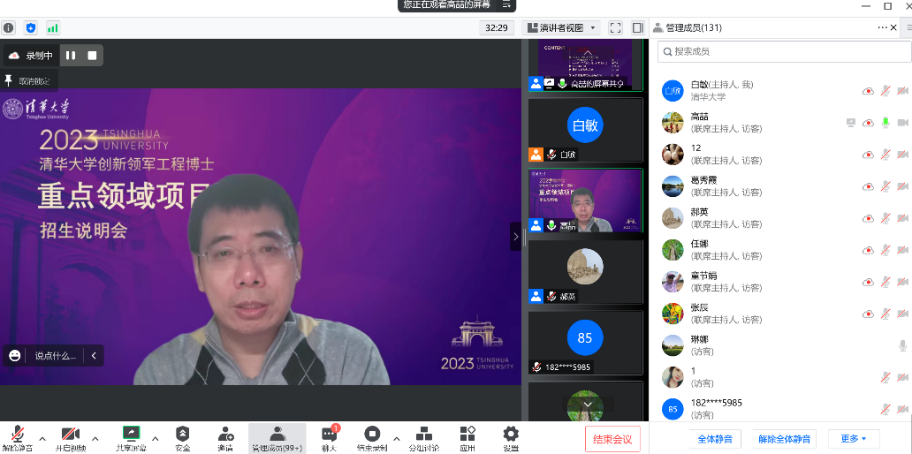Open the 安全 security menu

point(183,439)
